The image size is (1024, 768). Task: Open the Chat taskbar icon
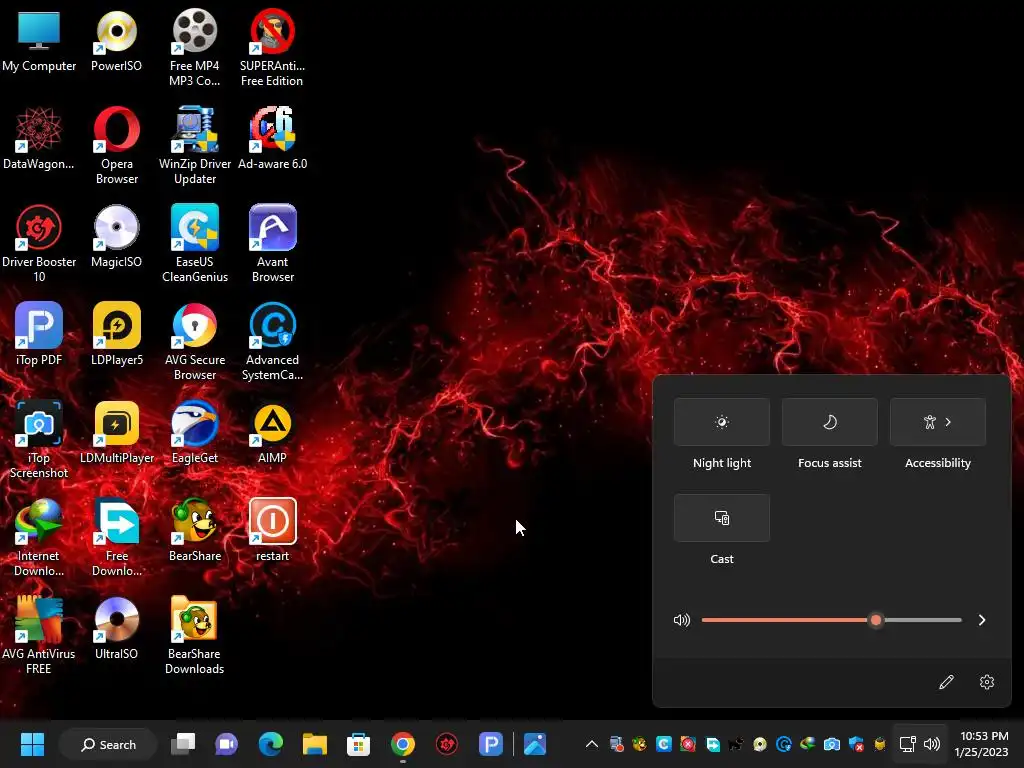227,744
